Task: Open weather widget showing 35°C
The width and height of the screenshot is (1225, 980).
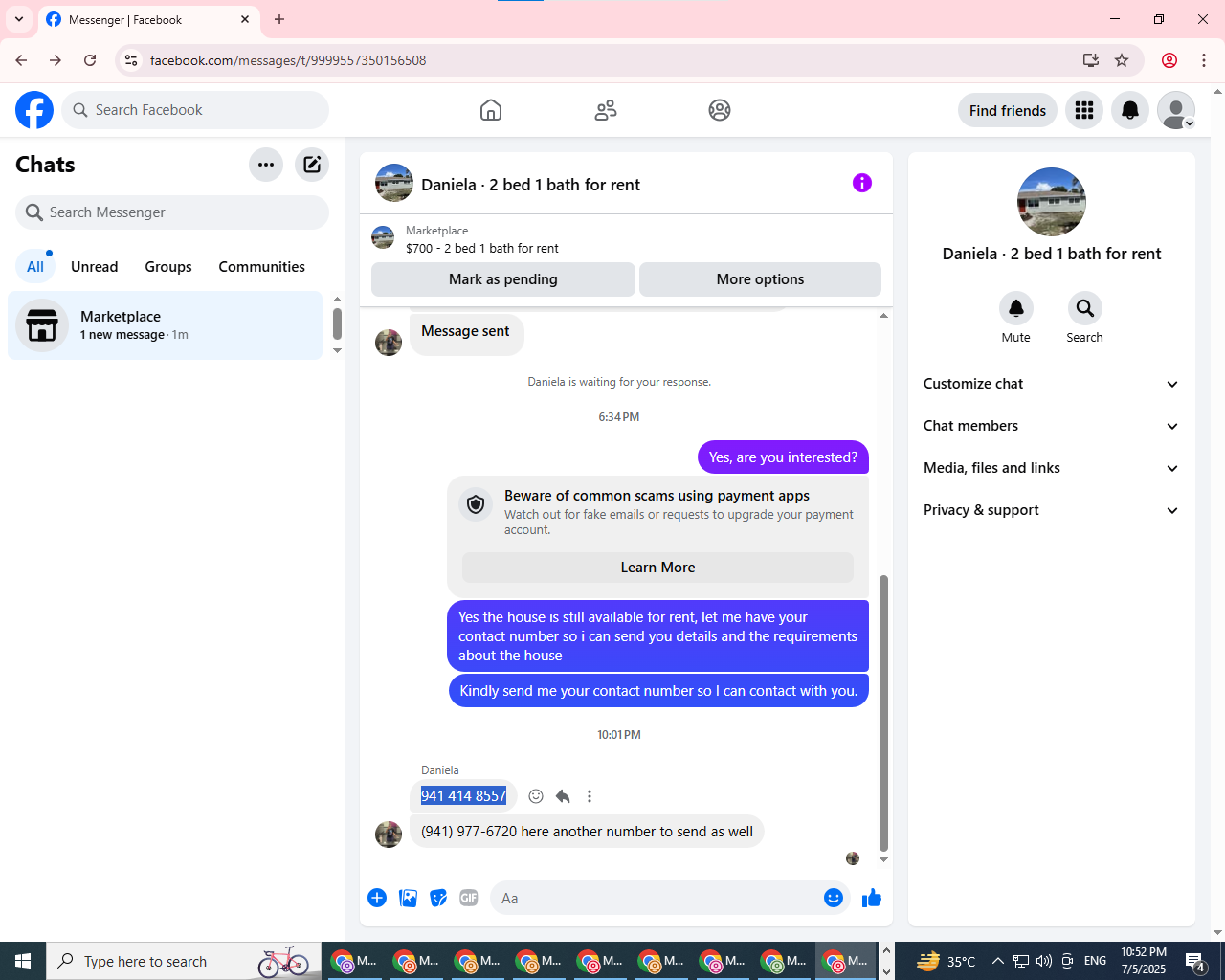Action: tap(947, 961)
